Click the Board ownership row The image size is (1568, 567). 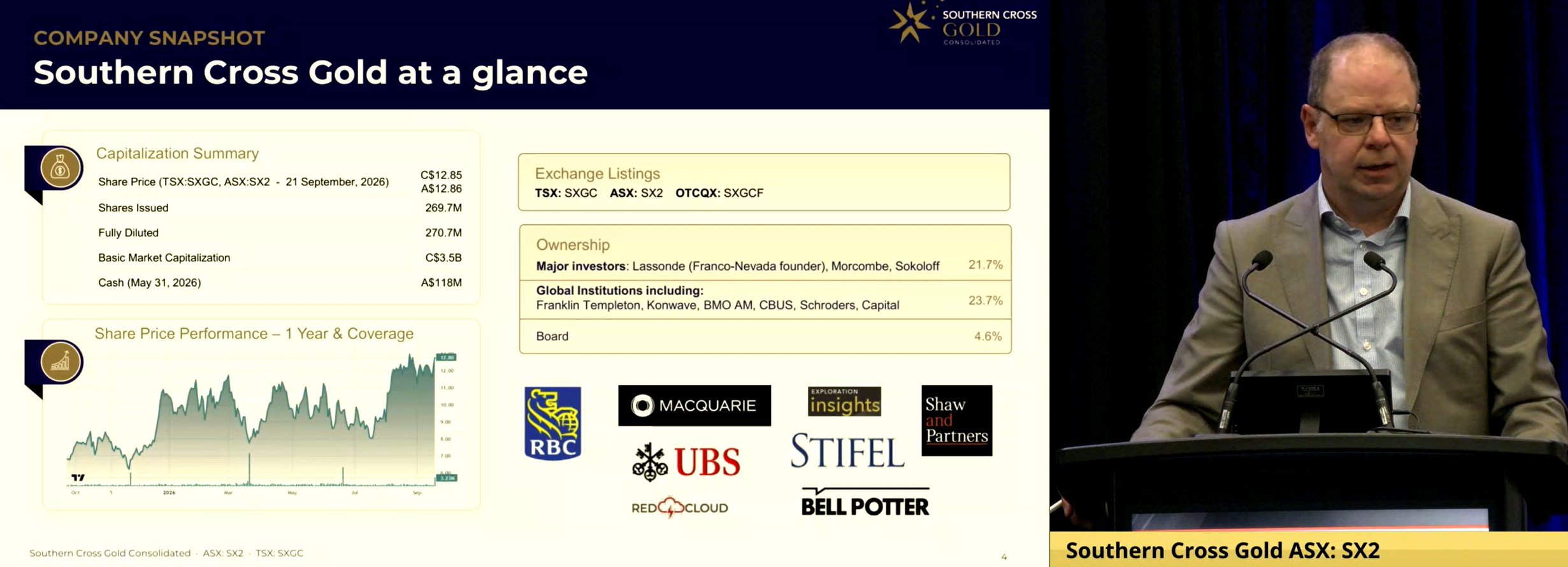coord(765,336)
